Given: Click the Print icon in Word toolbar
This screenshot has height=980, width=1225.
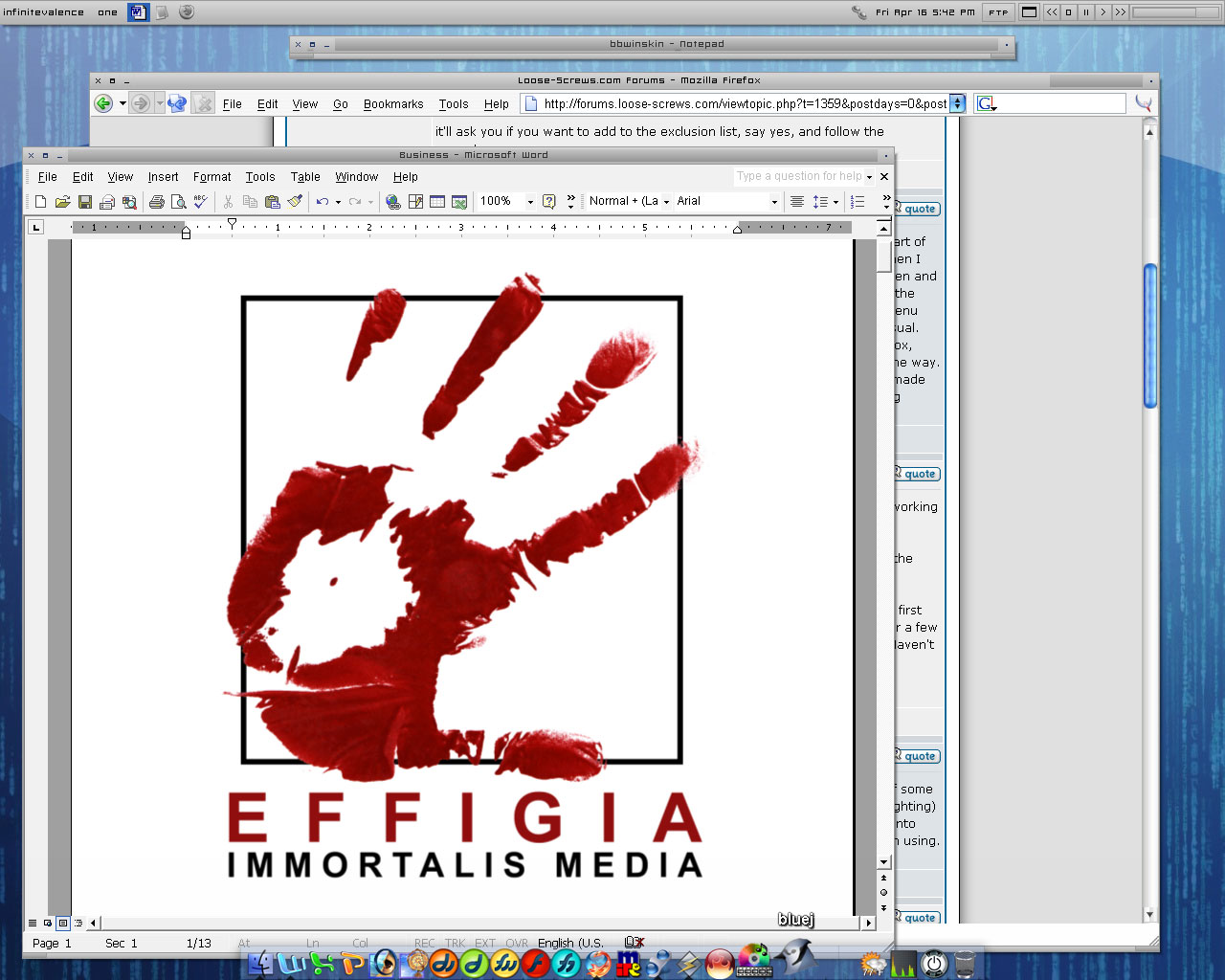Looking at the screenshot, I should tap(156, 202).
